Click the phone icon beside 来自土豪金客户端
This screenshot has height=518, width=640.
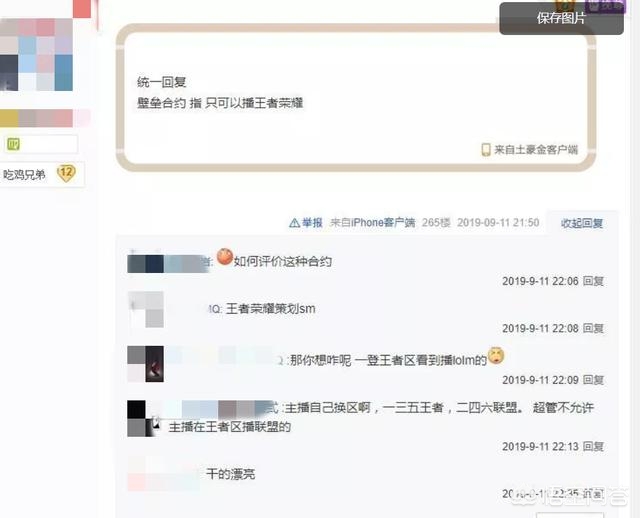tap(486, 150)
